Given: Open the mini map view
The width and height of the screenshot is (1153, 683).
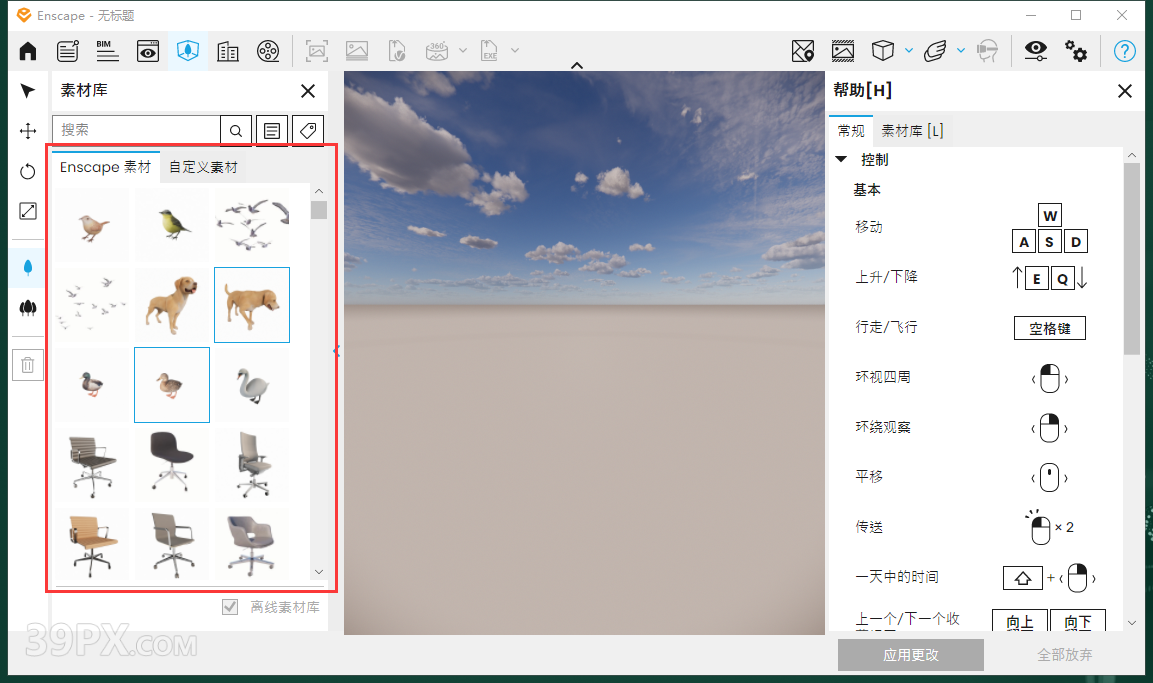Looking at the screenshot, I should (803, 50).
